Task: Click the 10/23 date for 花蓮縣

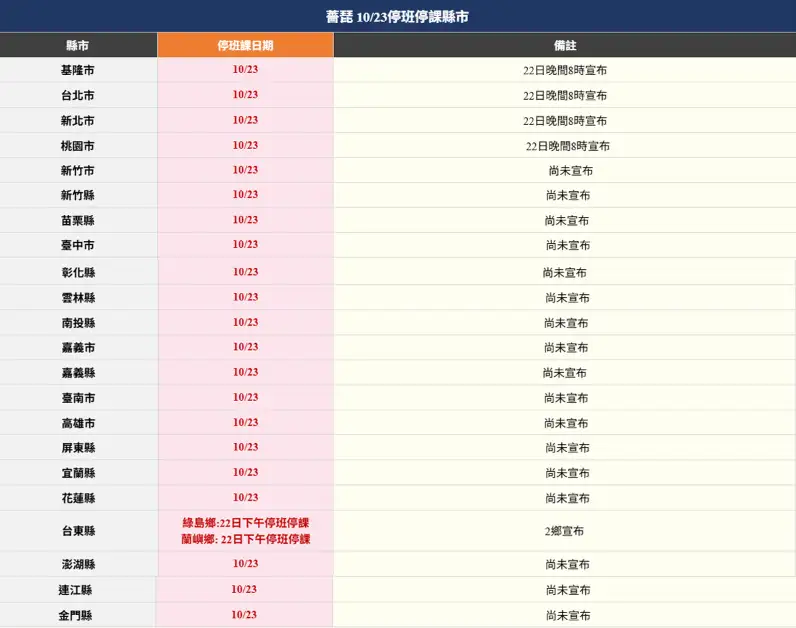Action: (246, 498)
